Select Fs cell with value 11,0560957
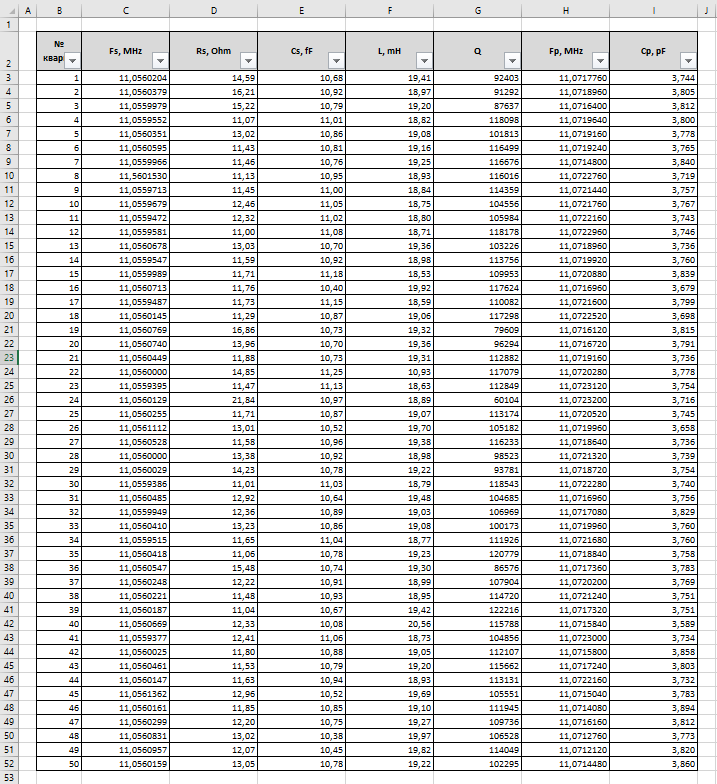Screen dimensions: 717x784 click(126, 750)
